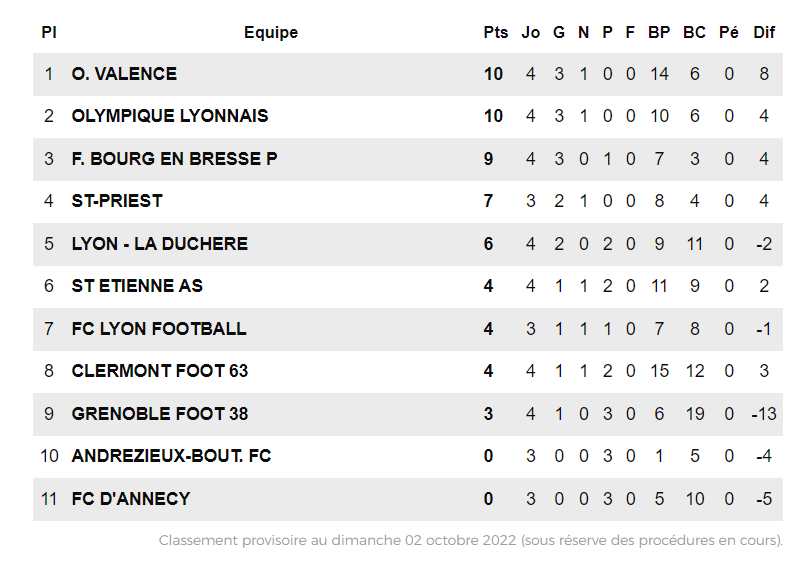
Task: Click the Pé column header
Action: pos(729,33)
